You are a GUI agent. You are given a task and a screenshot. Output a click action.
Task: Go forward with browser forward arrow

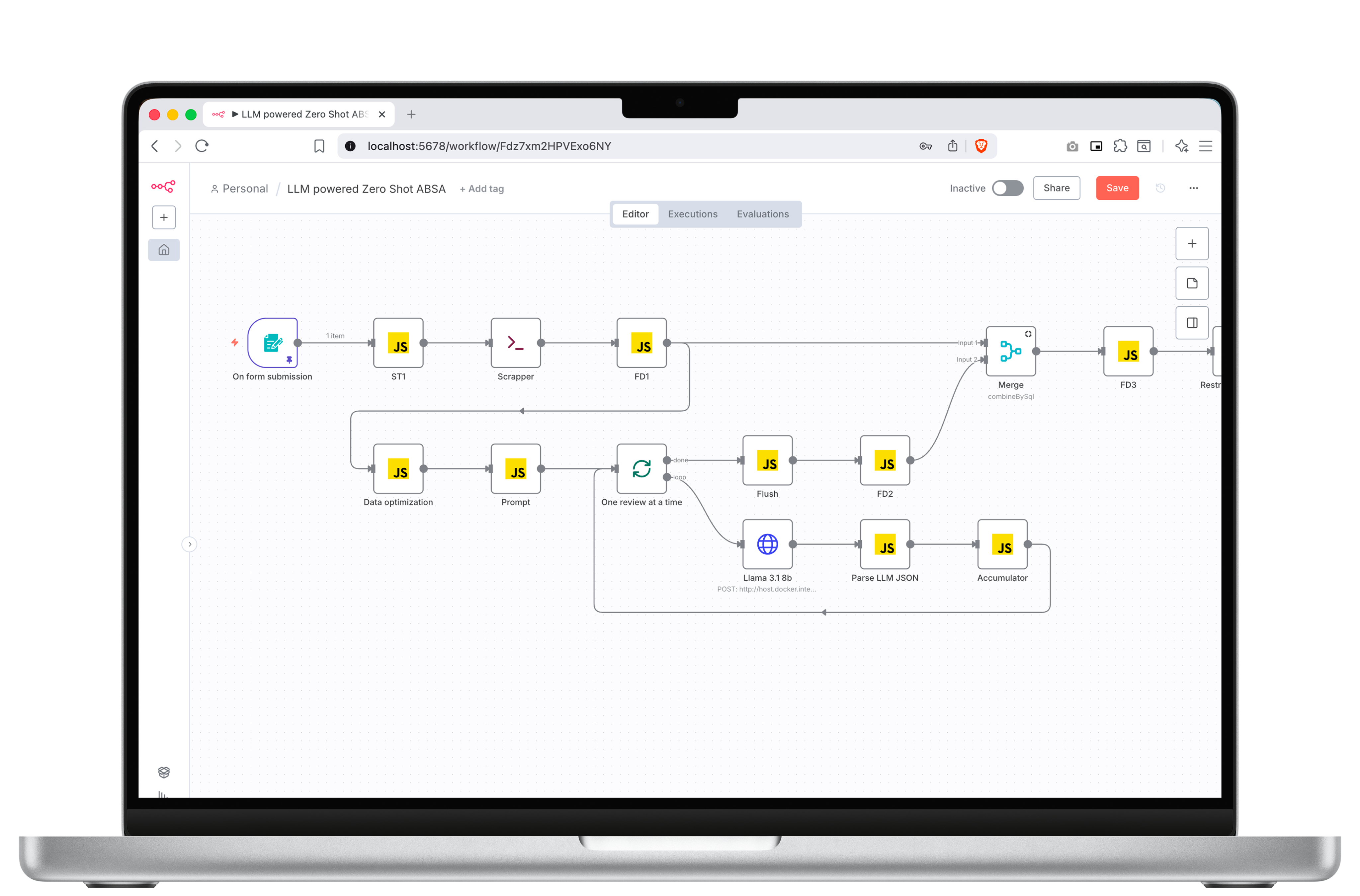click(178, 146)
